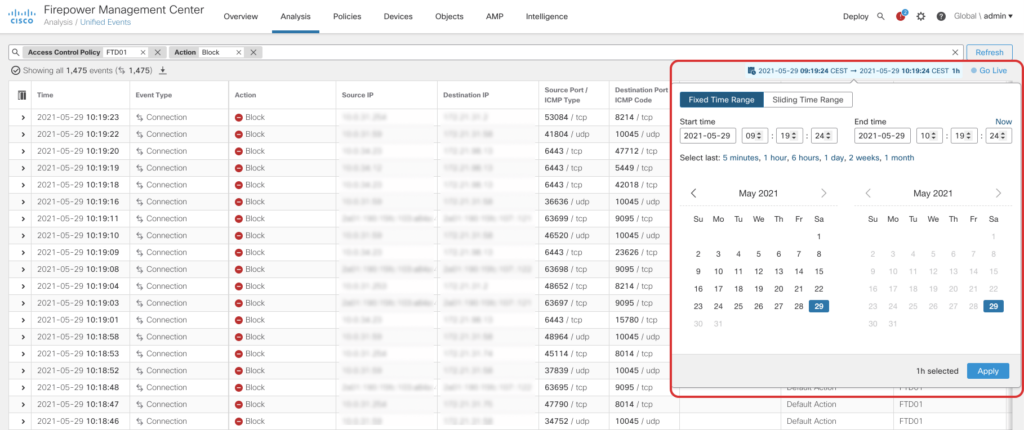Open the Objects menu
1024x430 pixels.
(449, 16)
